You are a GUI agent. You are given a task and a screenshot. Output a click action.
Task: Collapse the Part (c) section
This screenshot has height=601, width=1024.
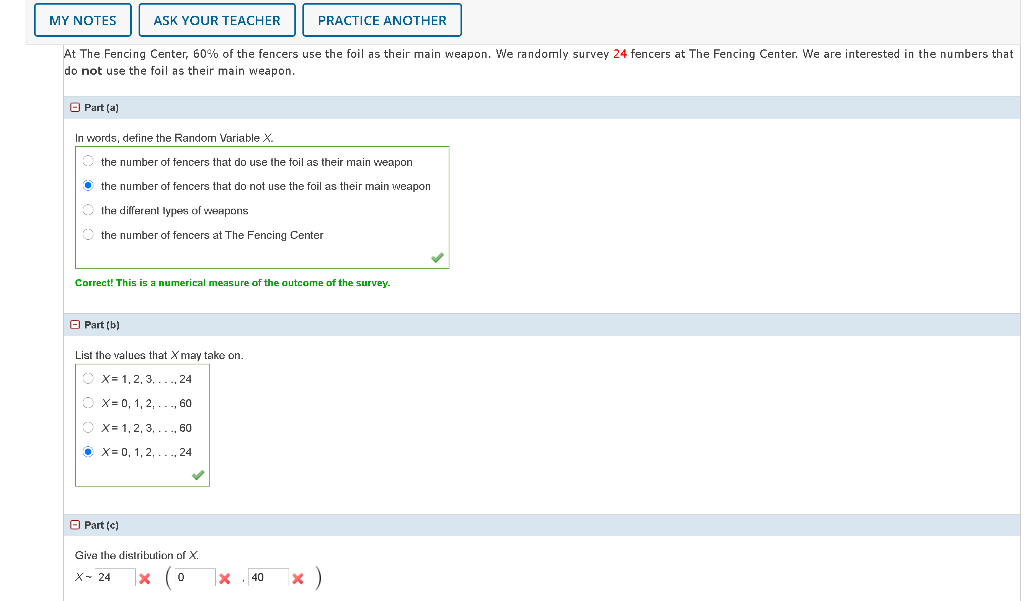75,525
